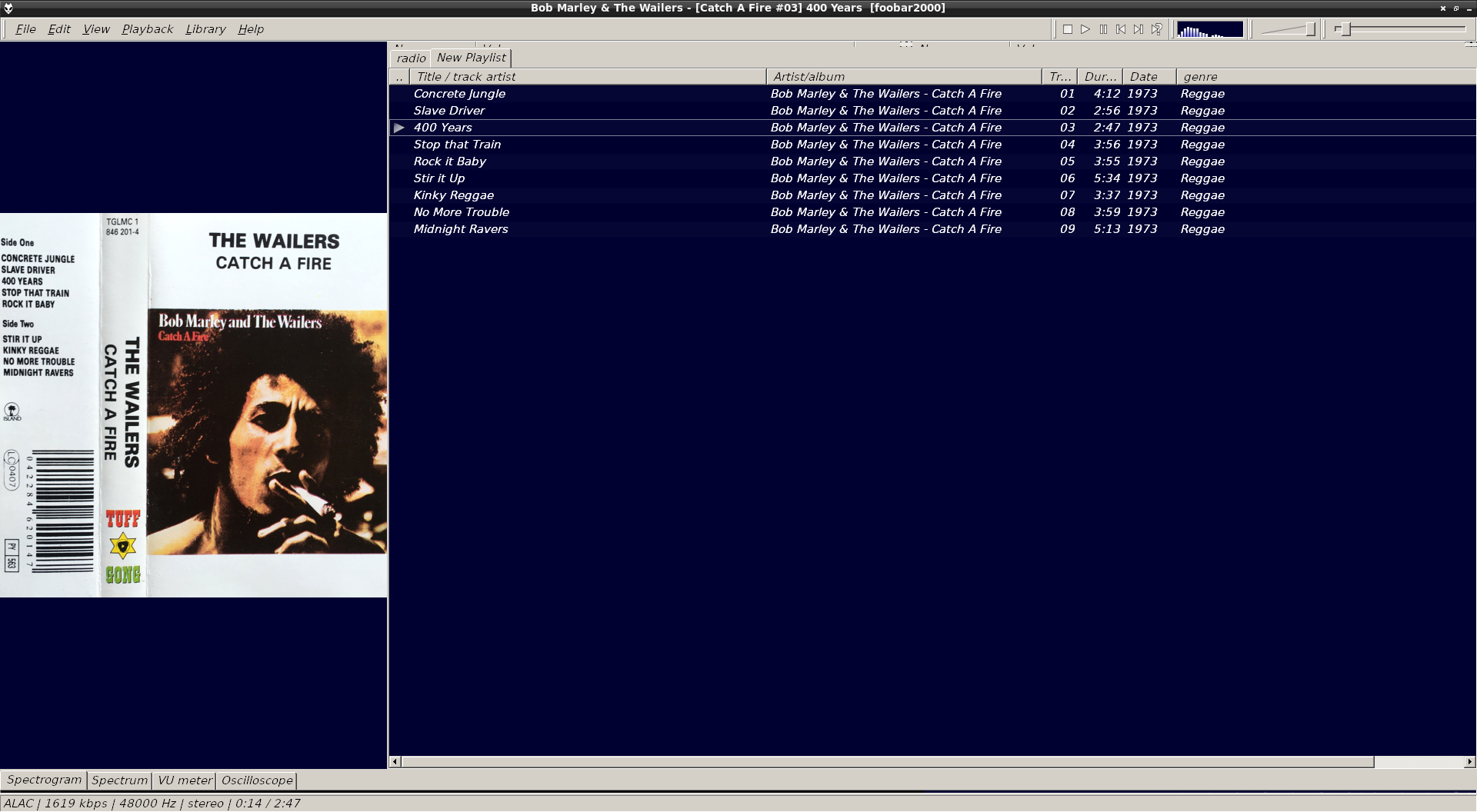The width and height of the screenshot is (1477, 812).
Task: Switch to the VU meter tab
Action: tap(185, 780)
